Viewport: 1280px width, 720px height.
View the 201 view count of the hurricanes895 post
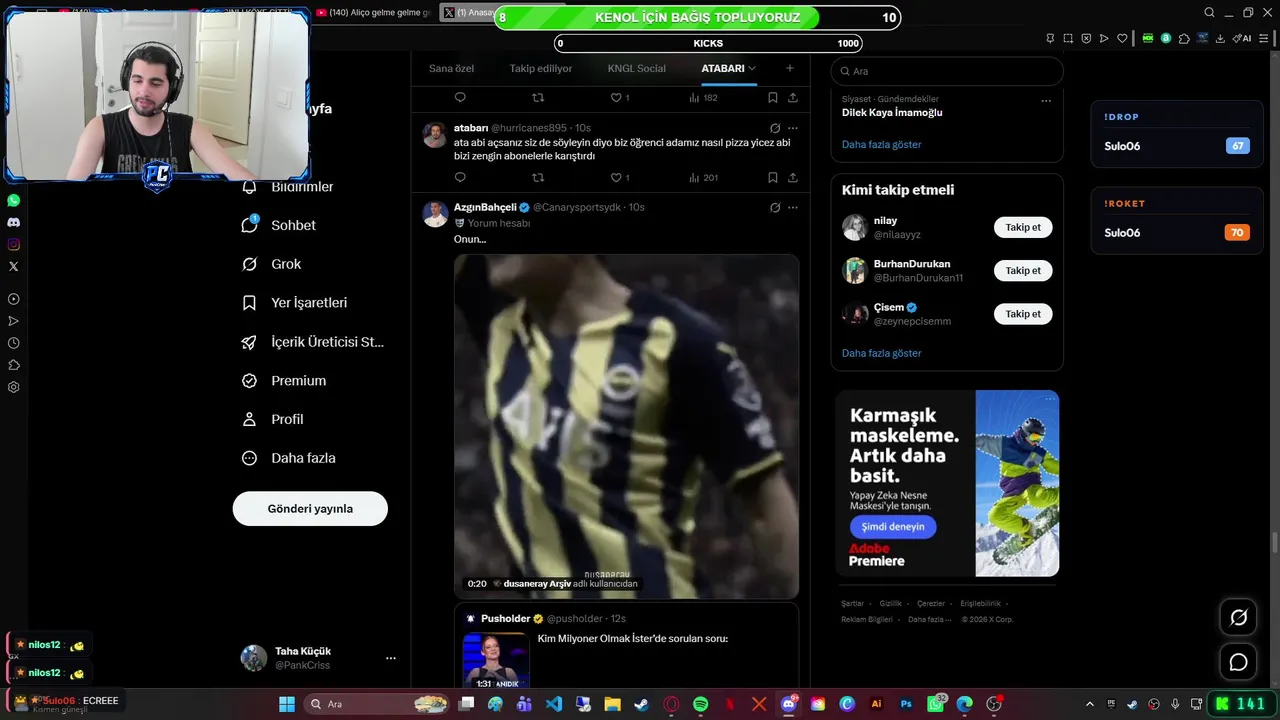coord(704,177)
